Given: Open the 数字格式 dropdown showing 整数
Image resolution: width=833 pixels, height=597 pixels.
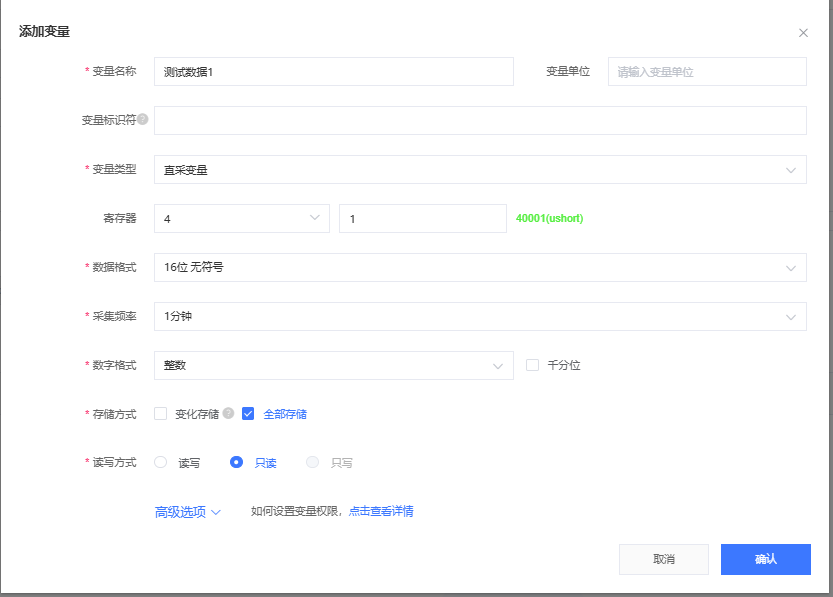Looking at the screenshot, I should [333, 366].
